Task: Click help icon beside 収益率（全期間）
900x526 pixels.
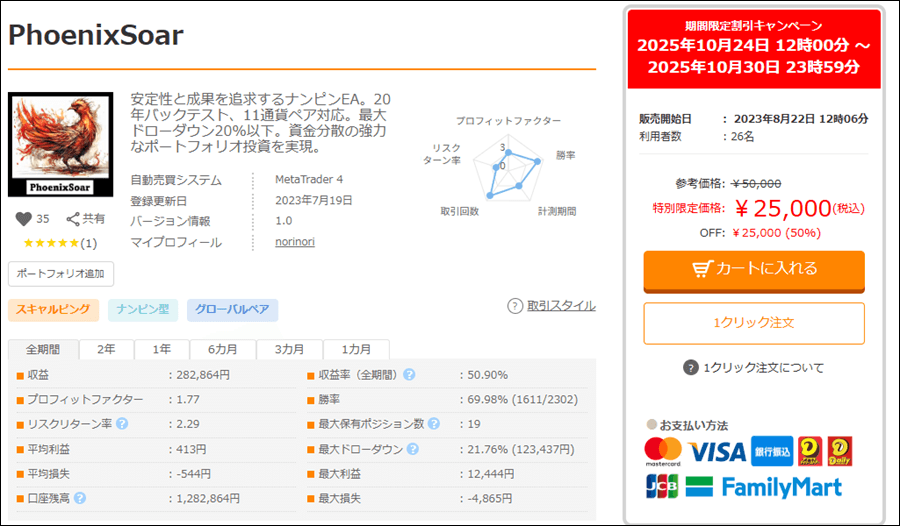Action: tap(409, 375)
